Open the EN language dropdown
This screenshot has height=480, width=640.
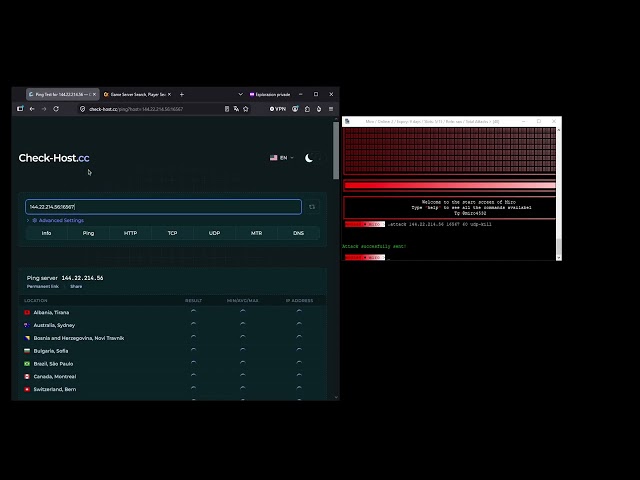point(282,158)
